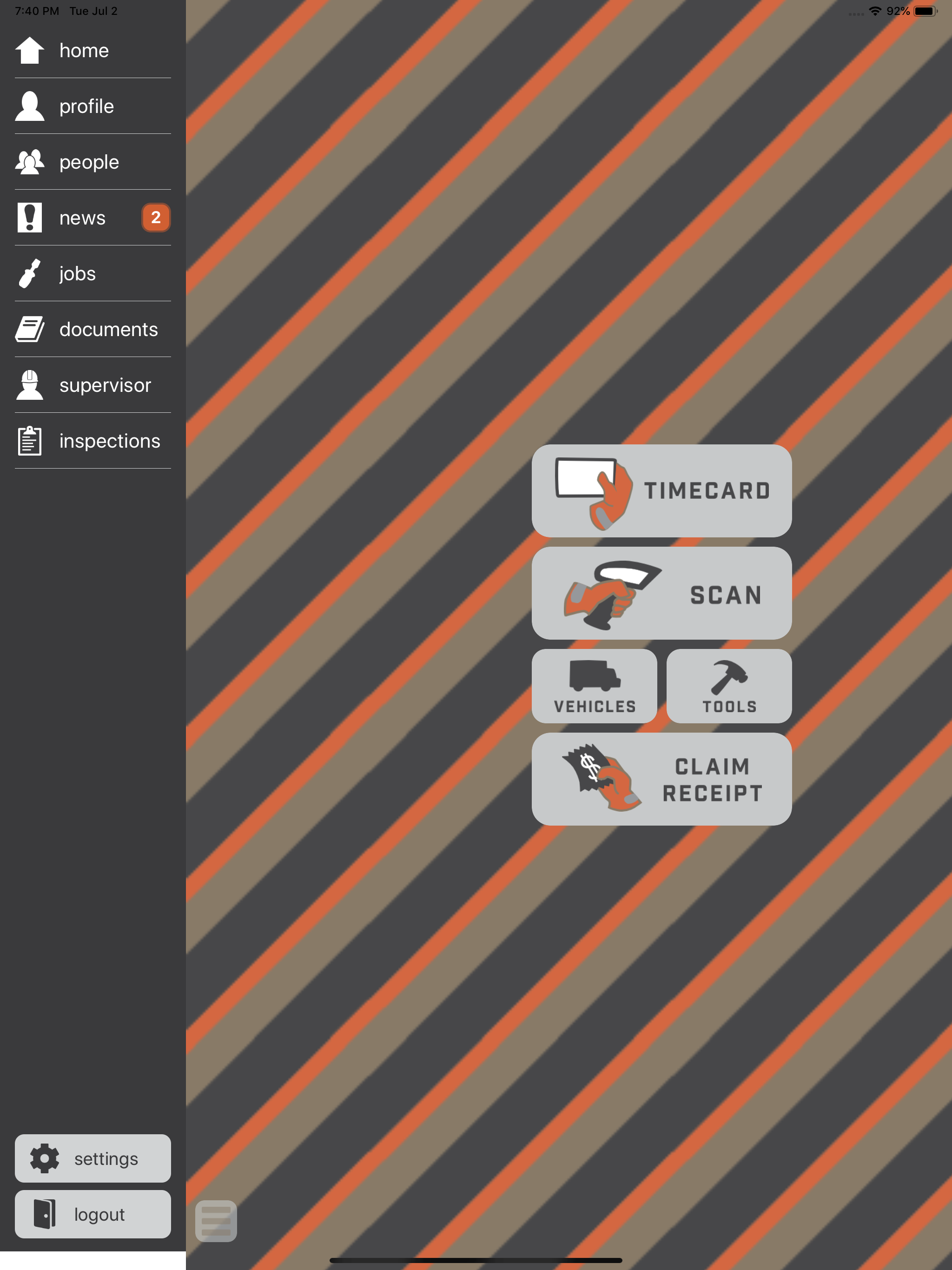Screen dimensions: 952x1270
Task: Open the CLAIM RECEIPT button
Action: [661, 779]
